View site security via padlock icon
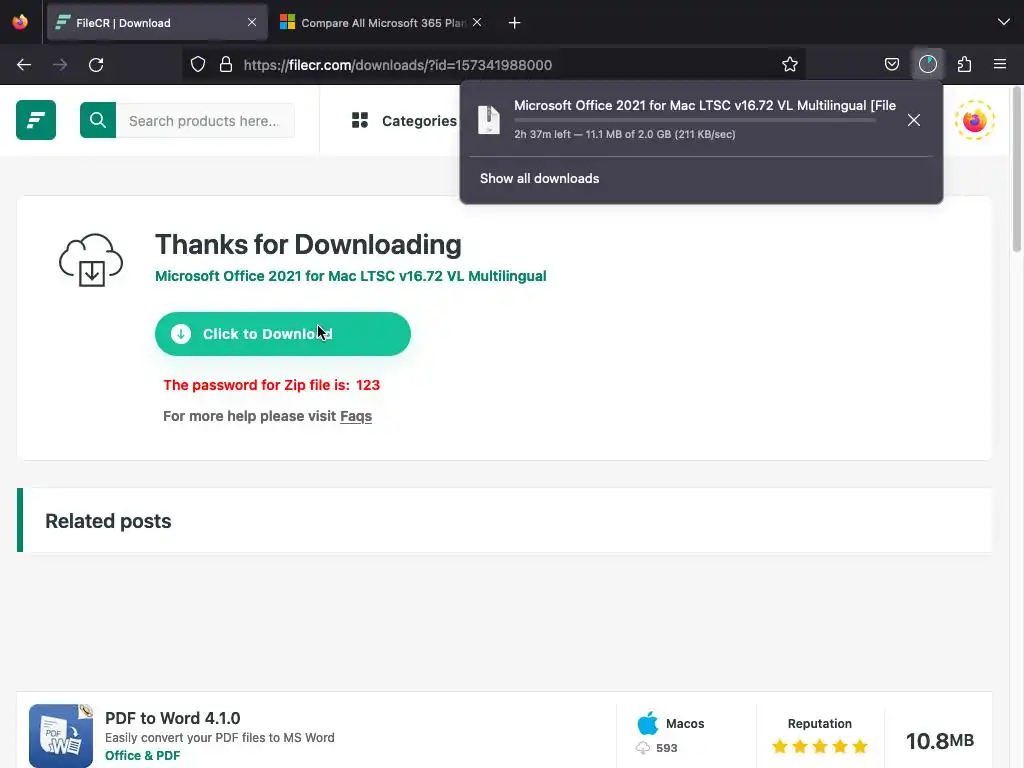 click(x=226, y=65)
